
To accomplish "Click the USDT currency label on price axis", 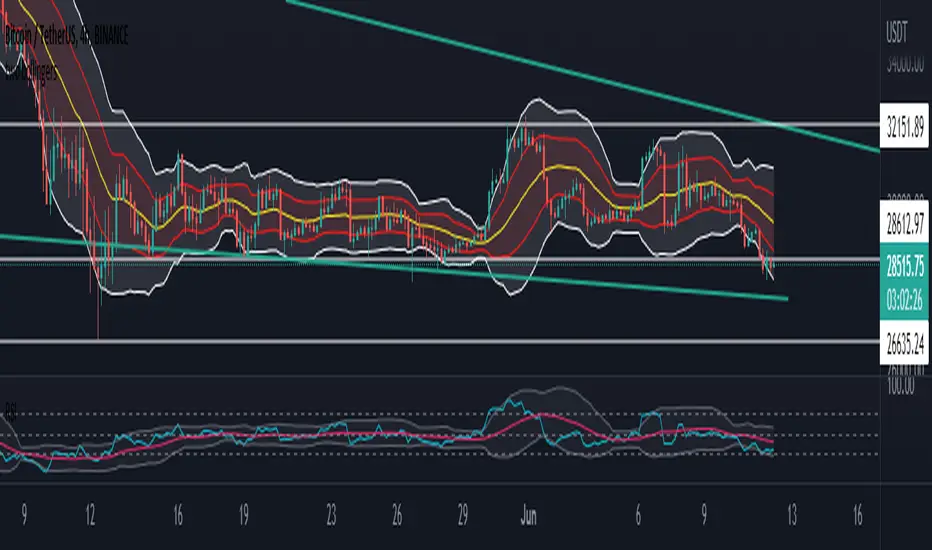I will tap(896, 34).
